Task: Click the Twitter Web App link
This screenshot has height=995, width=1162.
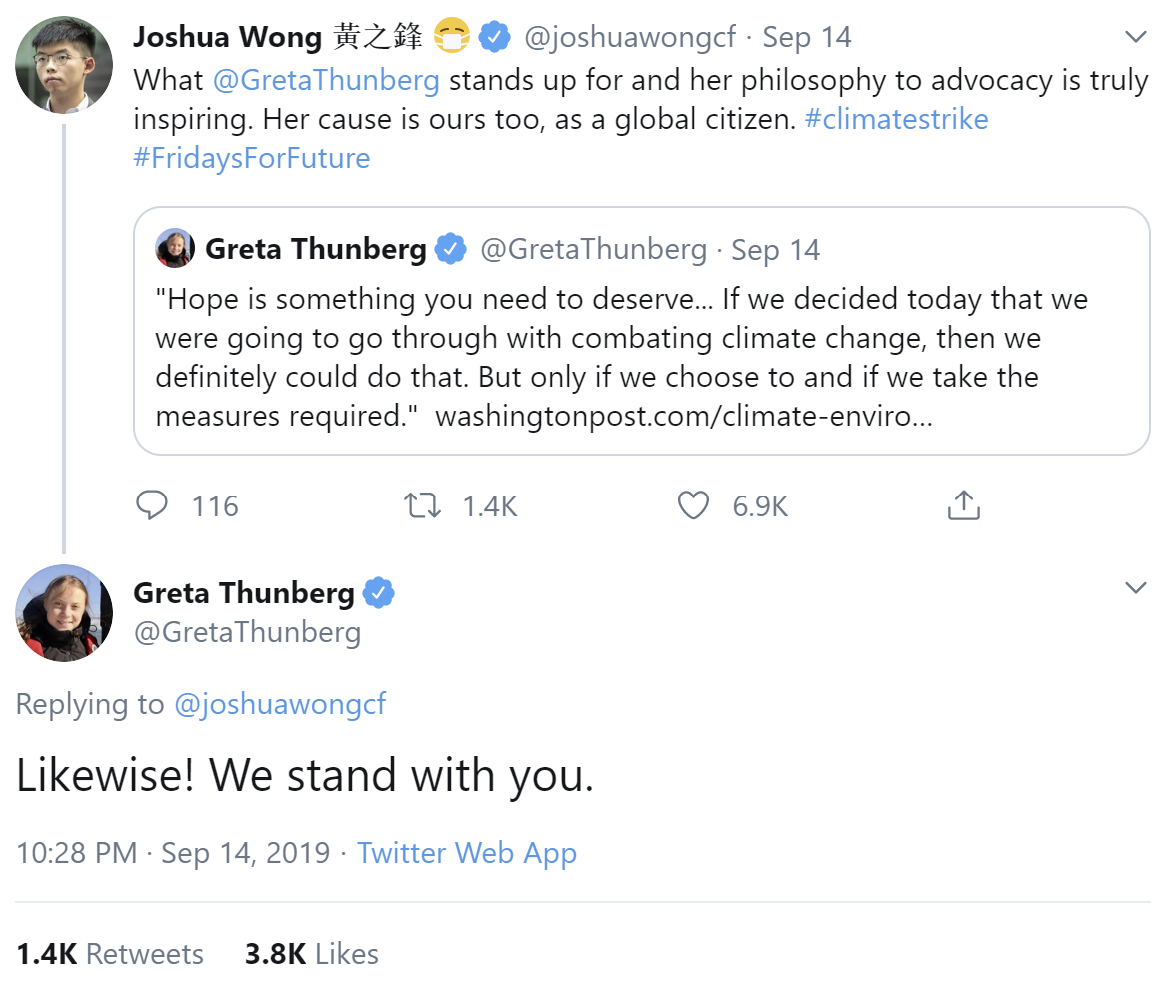Action: coord(467,853)
